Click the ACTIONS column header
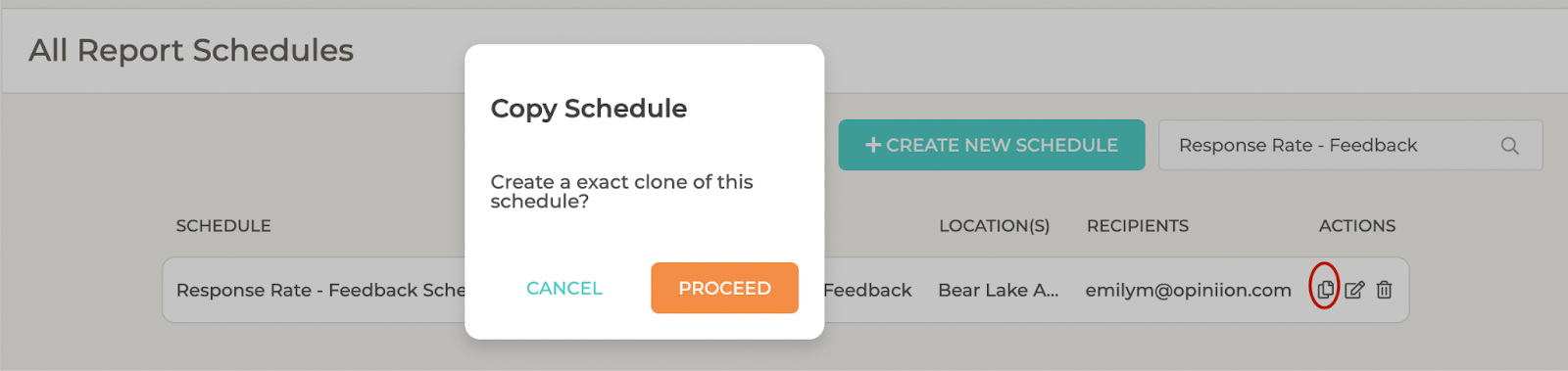 pyautogui.click(x=1357, y=226)
